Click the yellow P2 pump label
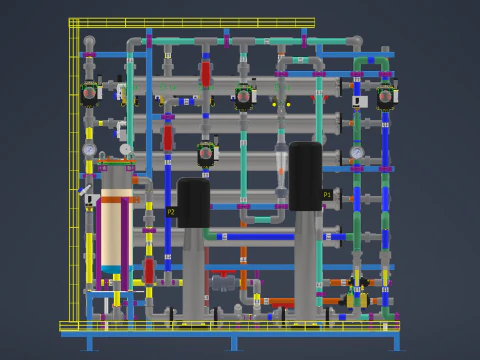The image size is (480, 360). point(171,212)
